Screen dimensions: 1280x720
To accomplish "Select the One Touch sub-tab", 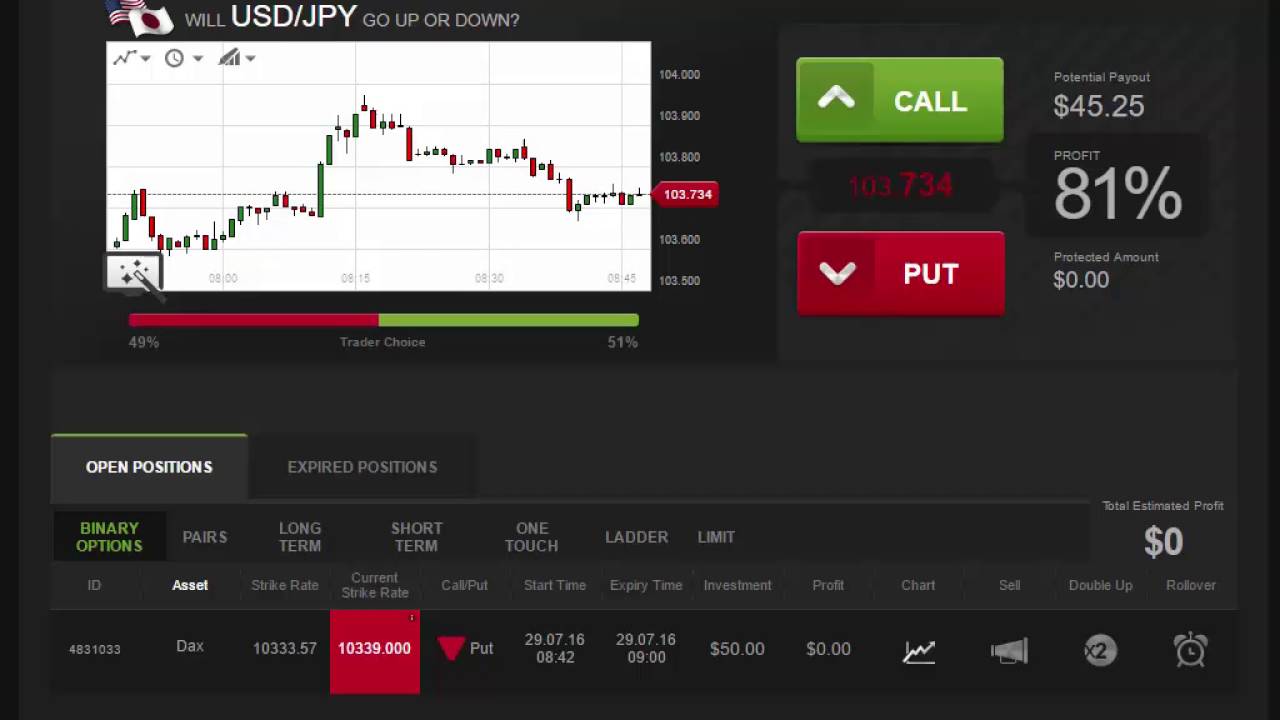I will tap(531, 537).
